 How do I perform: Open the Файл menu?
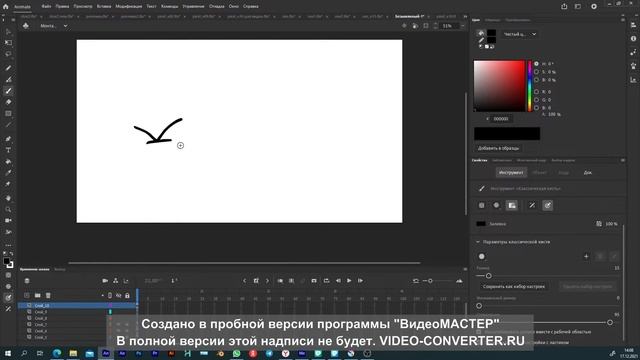point(46,7)
